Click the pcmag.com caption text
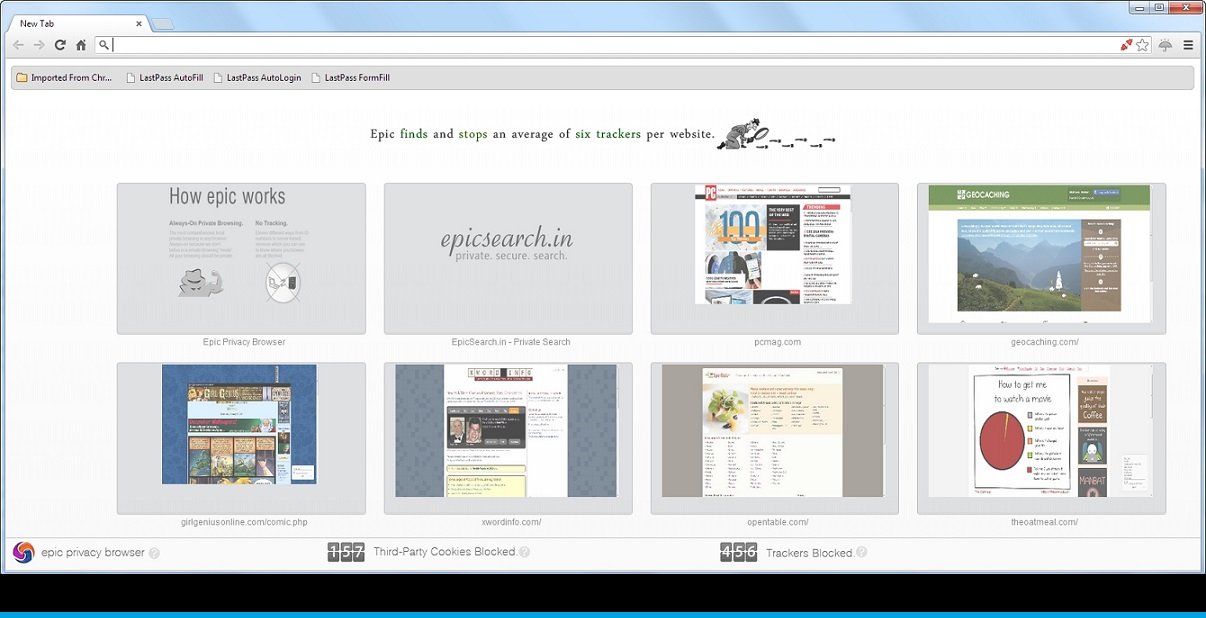1206x618 pixels. pyautogui.click(x=777, y=342)
